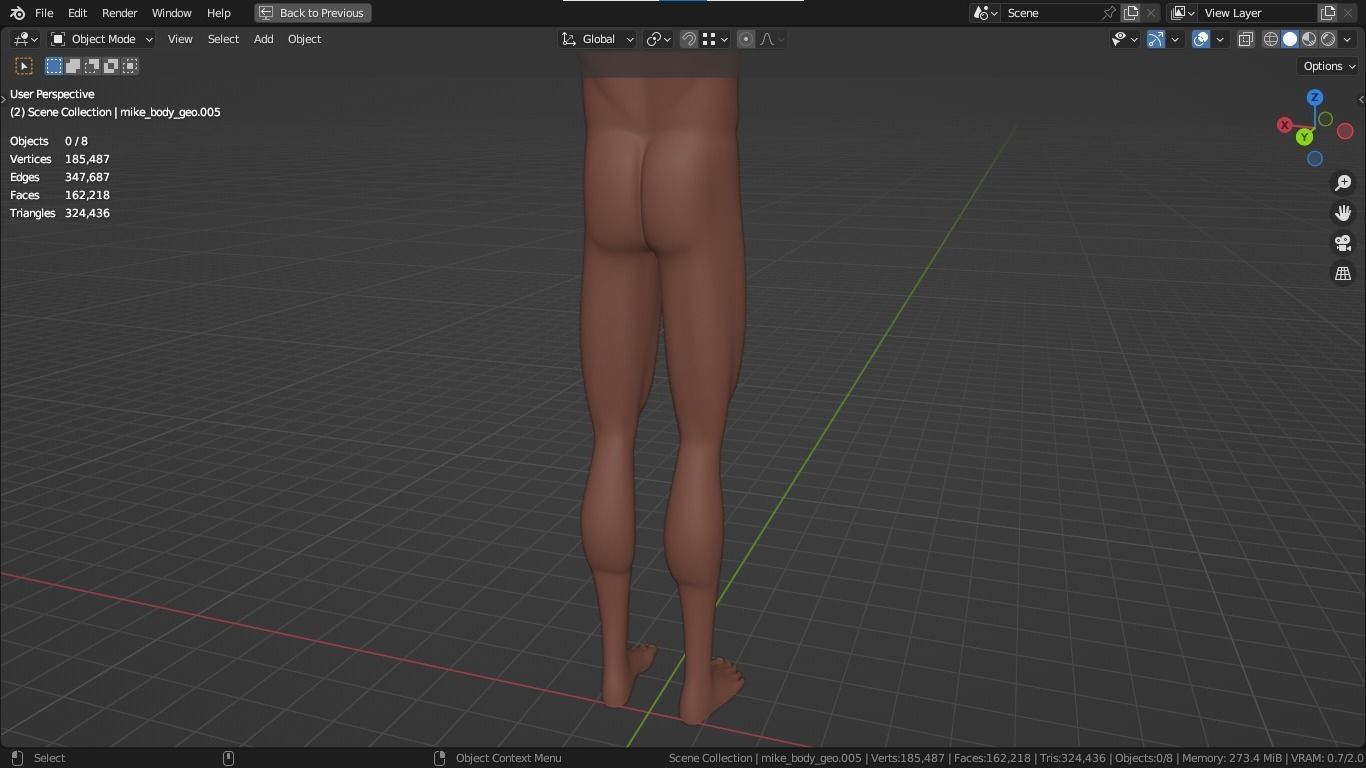Toggle the Show Gizmo button
Screen dimensions: 1366x768
pos(1156,39)
